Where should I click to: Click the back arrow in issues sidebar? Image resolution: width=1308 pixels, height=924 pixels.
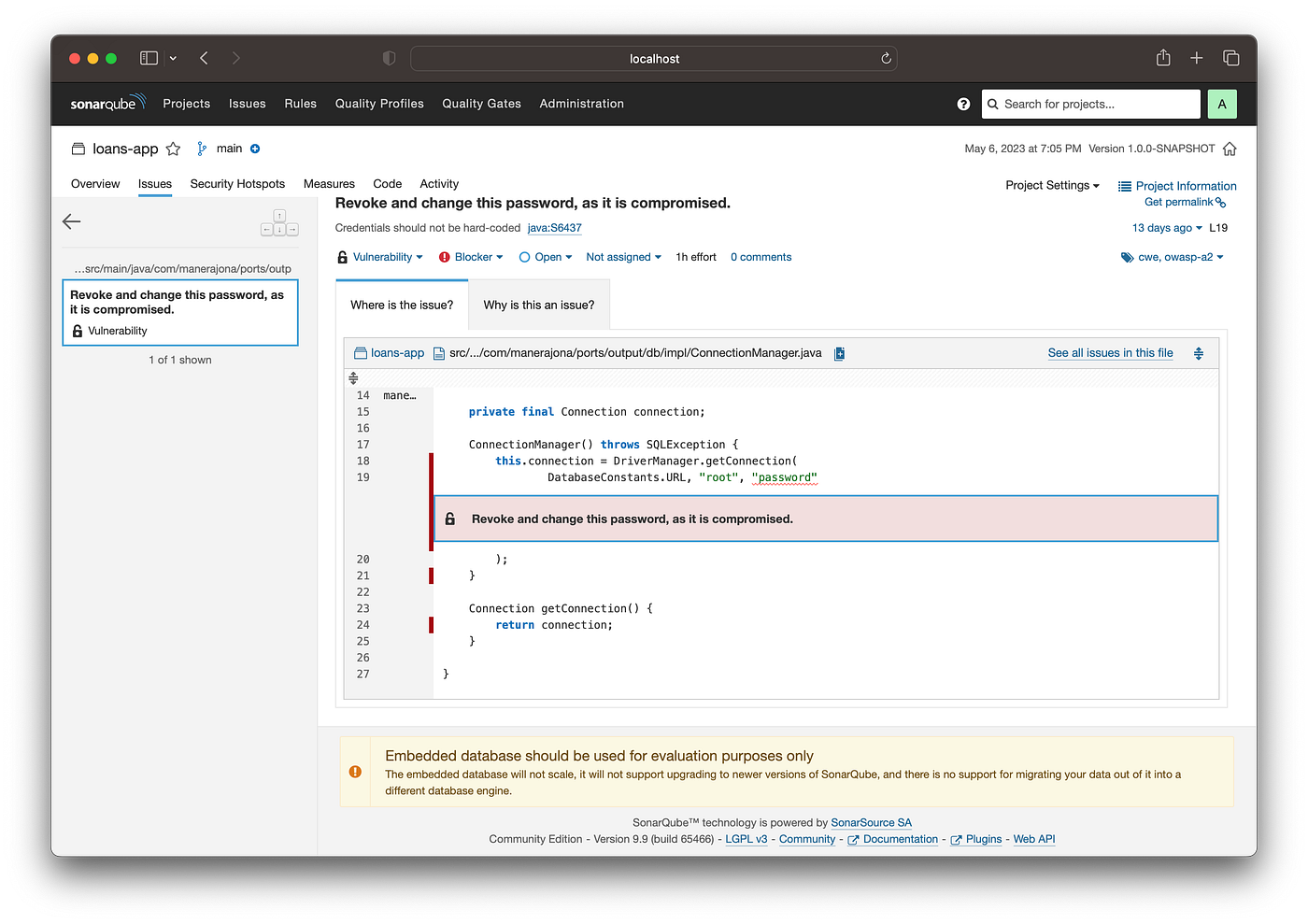pyautogui.click(x=72, y=221)
